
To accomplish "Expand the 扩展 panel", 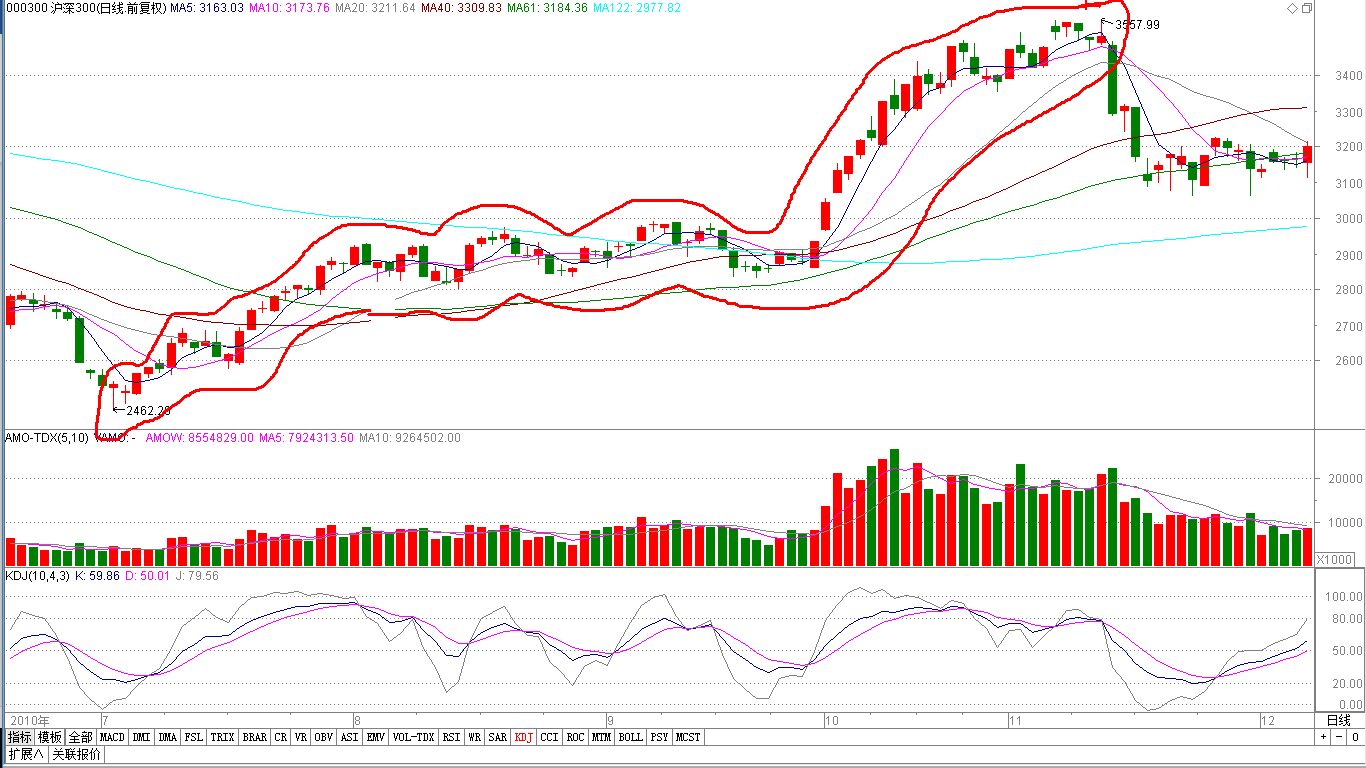I will point(26,754).
